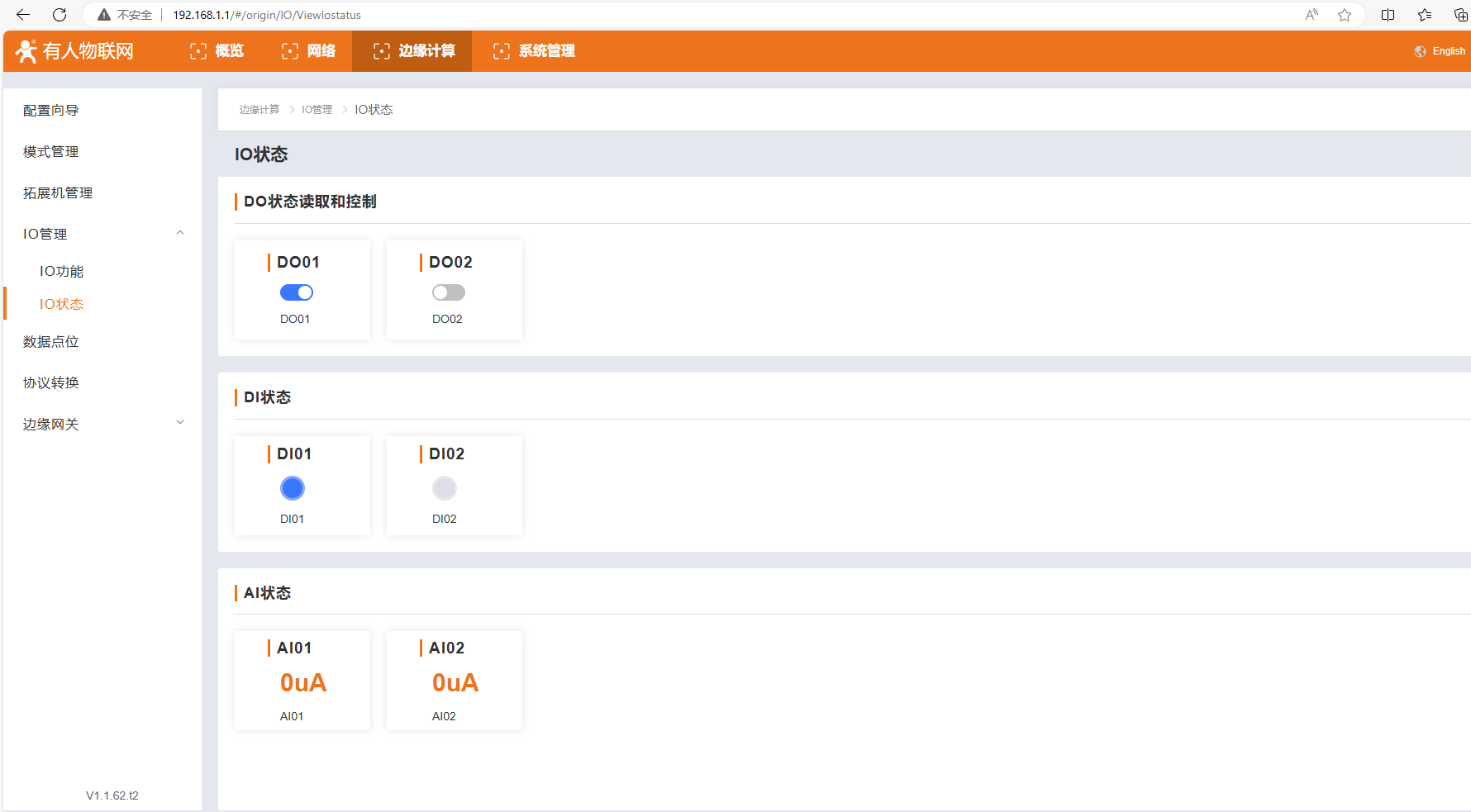Click the favorites star icon in address bar

coord(1345,15)
